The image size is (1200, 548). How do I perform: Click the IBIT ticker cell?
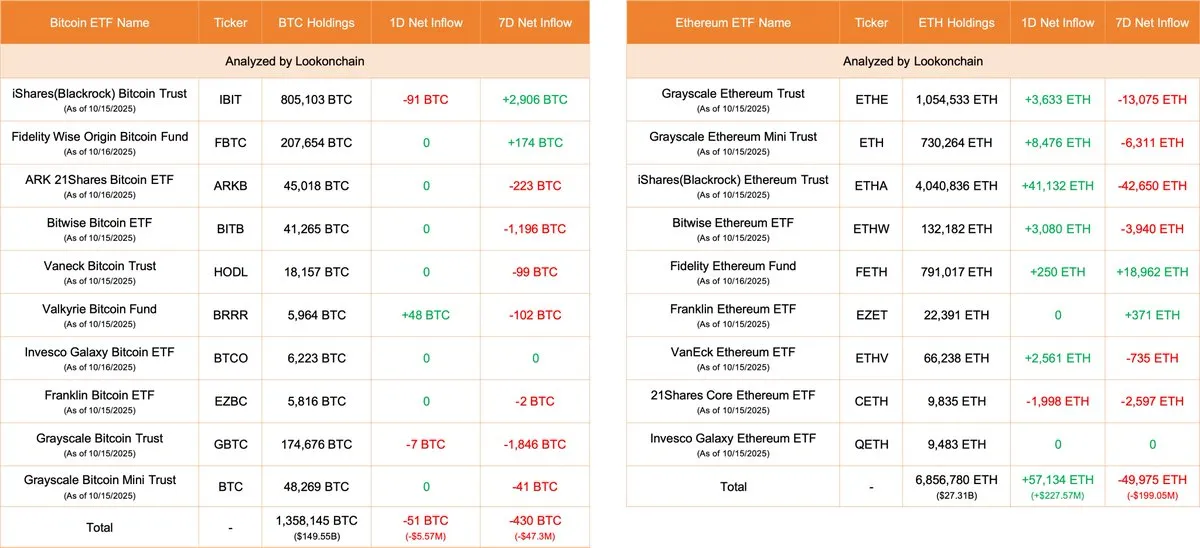229,100
